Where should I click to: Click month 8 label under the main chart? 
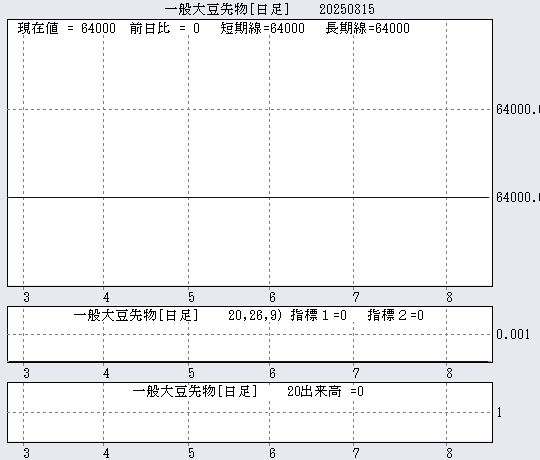click(x=449, y=297)
